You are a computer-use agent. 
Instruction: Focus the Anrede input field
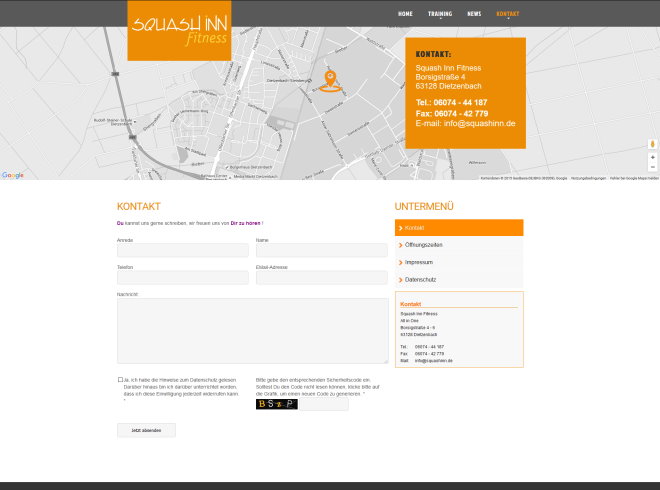183,250
